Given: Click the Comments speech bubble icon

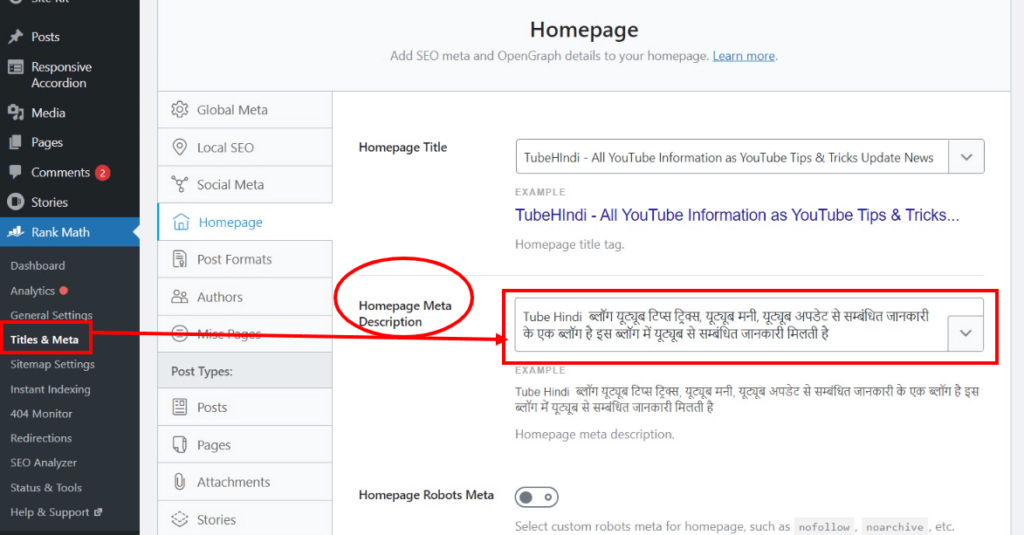Looking at the screenshot, I should (x=16, y=172).
